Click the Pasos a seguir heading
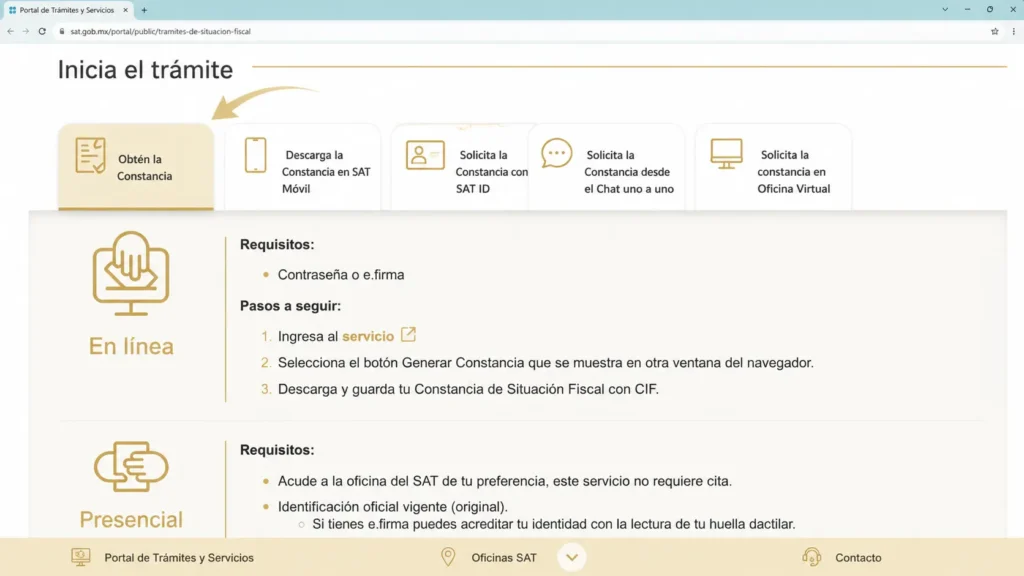The width and height of the screenshot is (1024, 576). click(x=291, y=306)
